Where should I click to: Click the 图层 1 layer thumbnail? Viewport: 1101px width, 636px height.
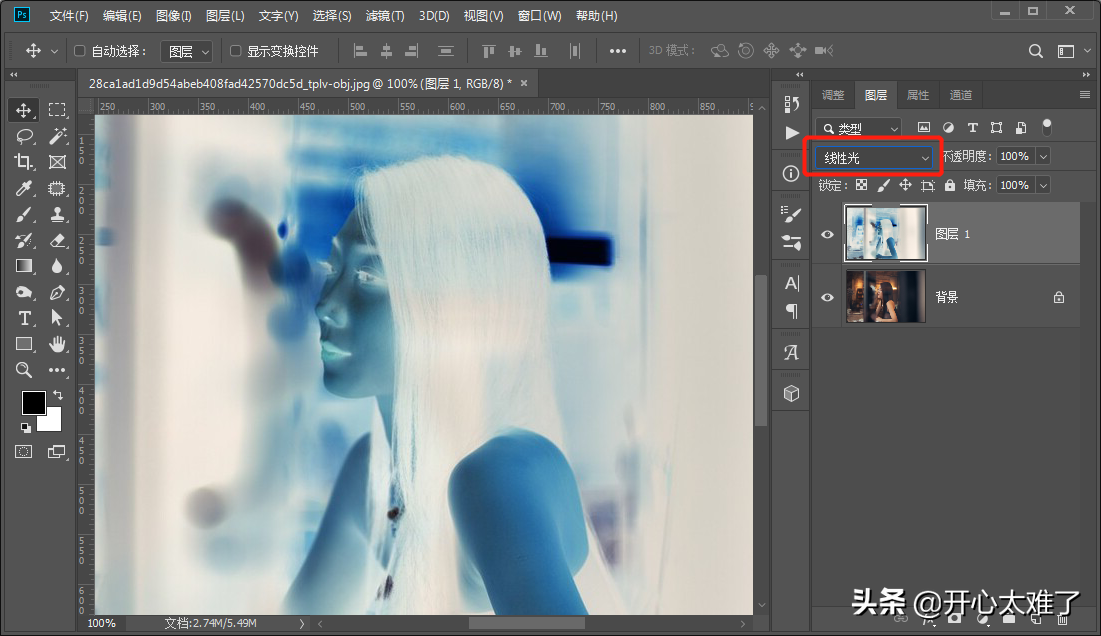[885, 234]
